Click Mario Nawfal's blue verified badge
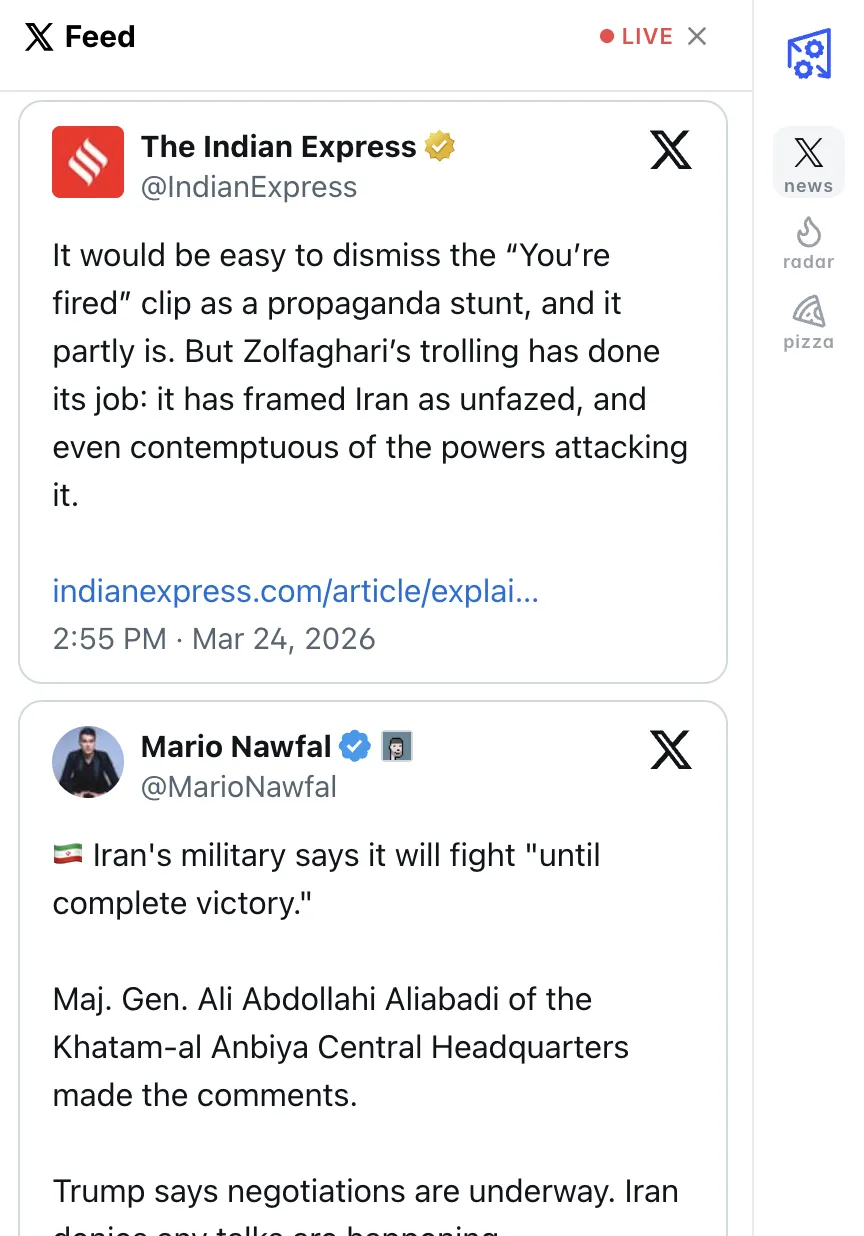The width and height of the screenshot is (864, 1236). 355,746
